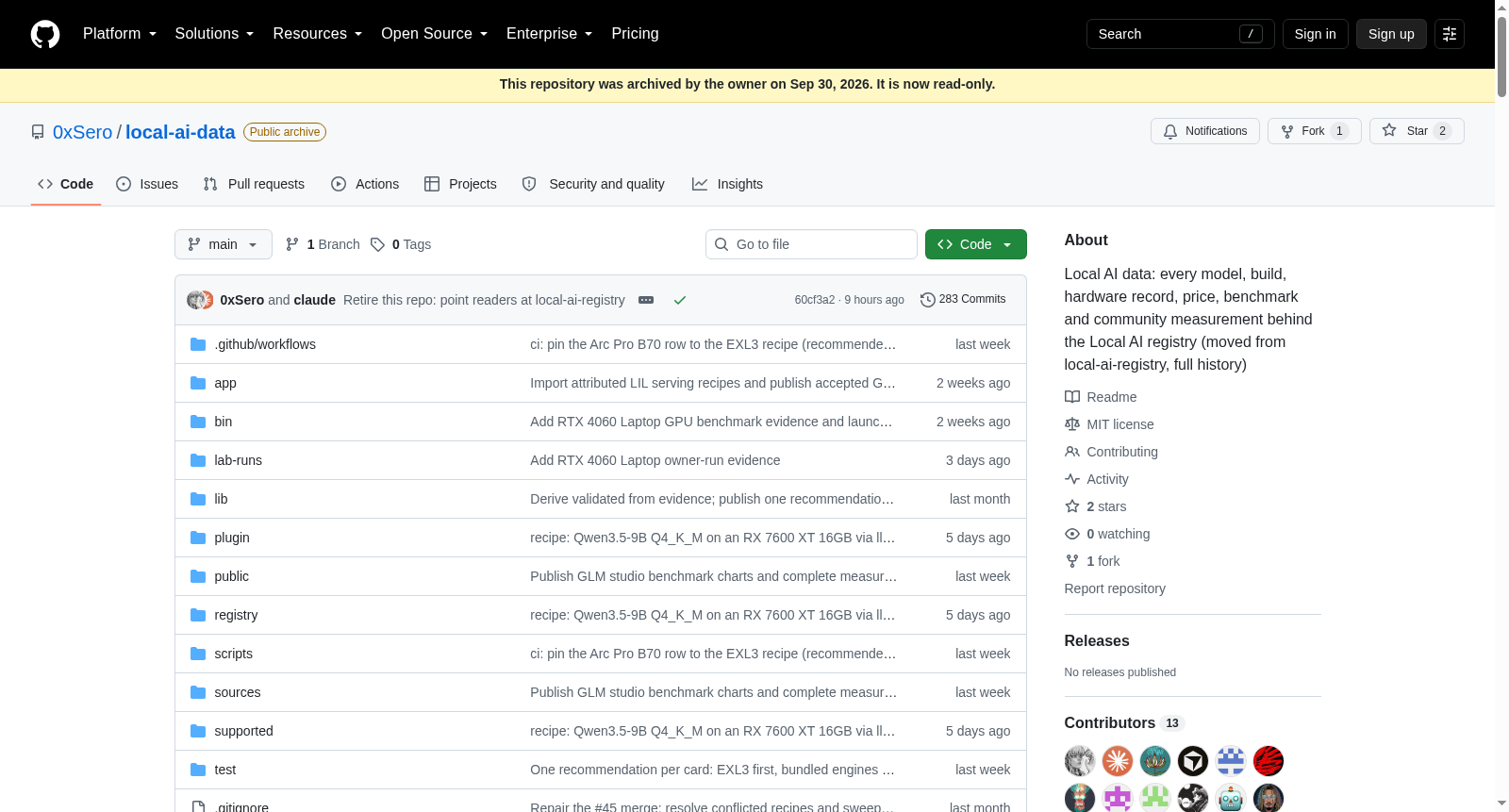Open the Security and quality tab
The height and width of the screenshot is (812, 1509).
593,184
